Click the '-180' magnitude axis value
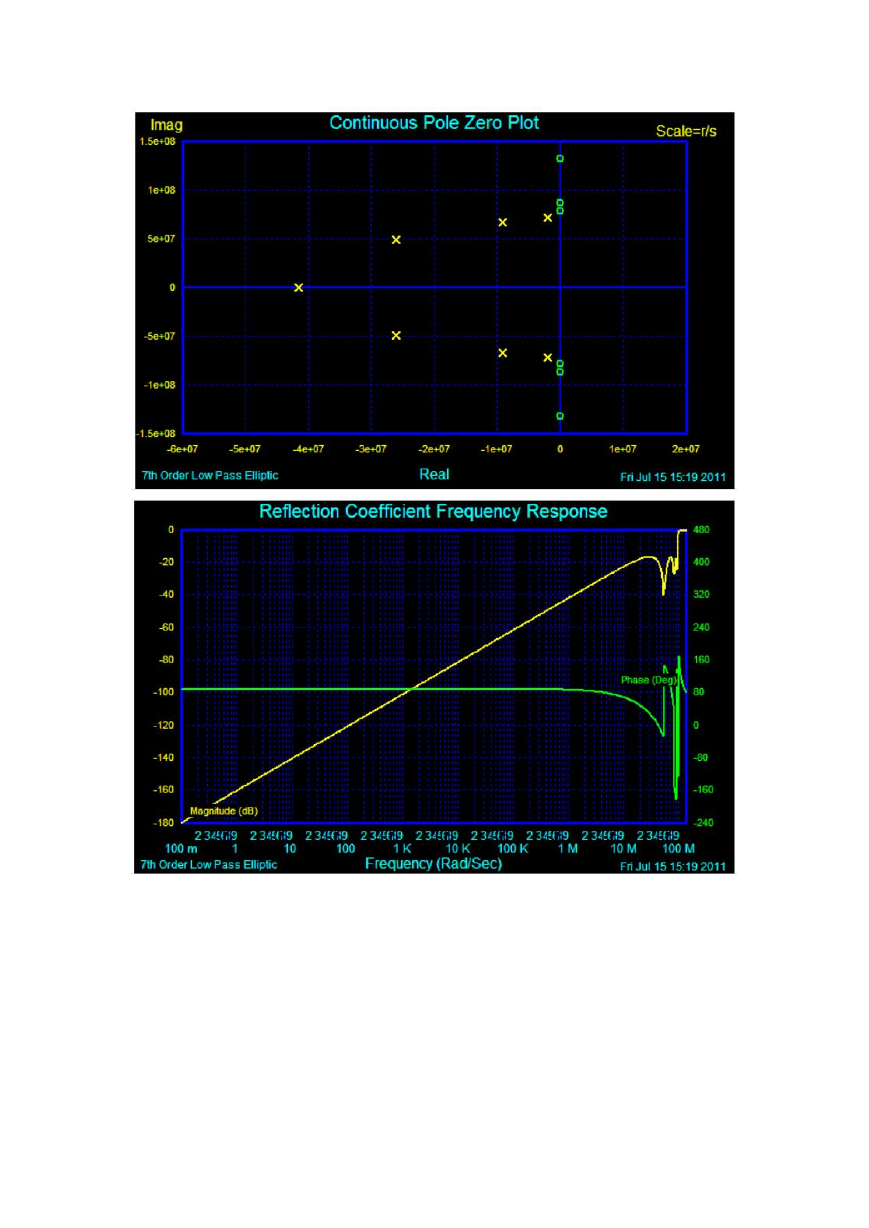Image resolution: width=869 pixels, height=1228 pixels. tap(164, 822)
